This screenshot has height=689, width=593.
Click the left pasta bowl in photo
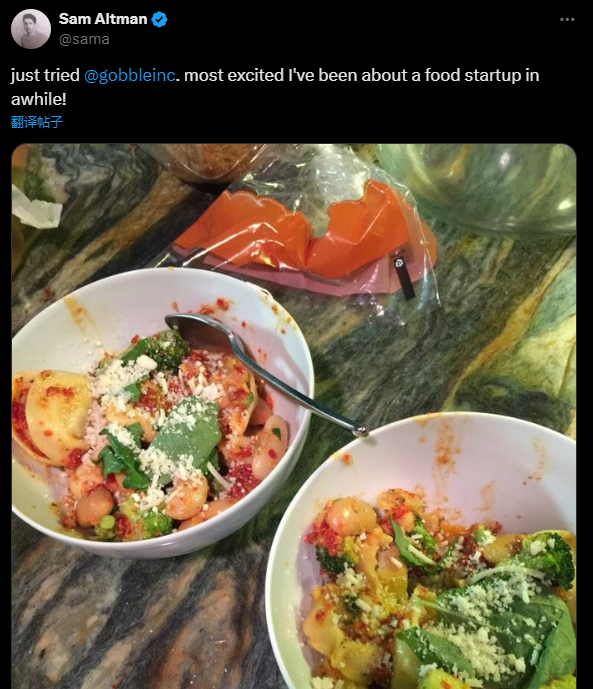tap(163, 412)
